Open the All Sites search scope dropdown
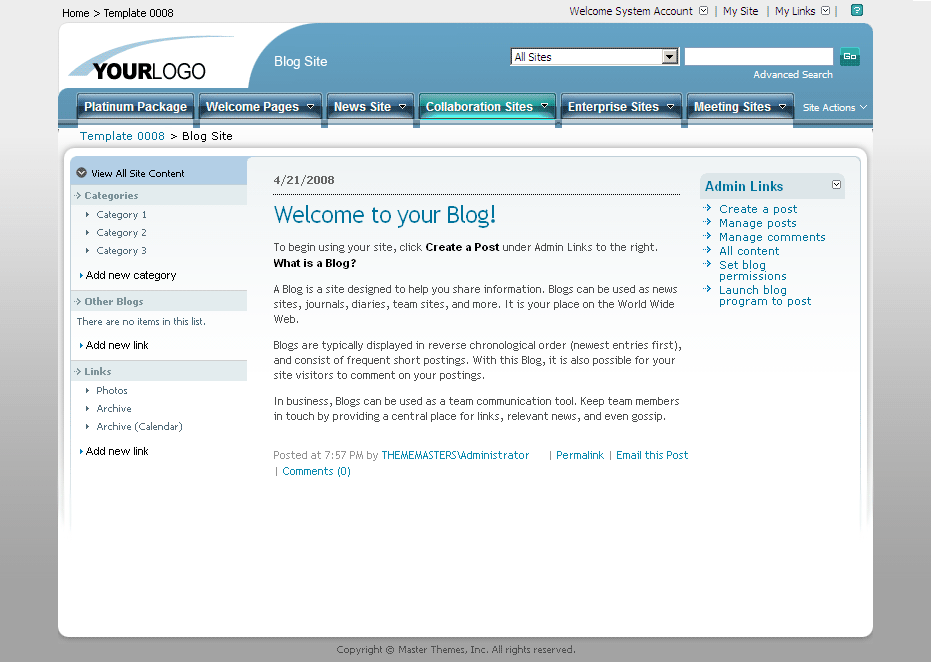 point(670,57)
